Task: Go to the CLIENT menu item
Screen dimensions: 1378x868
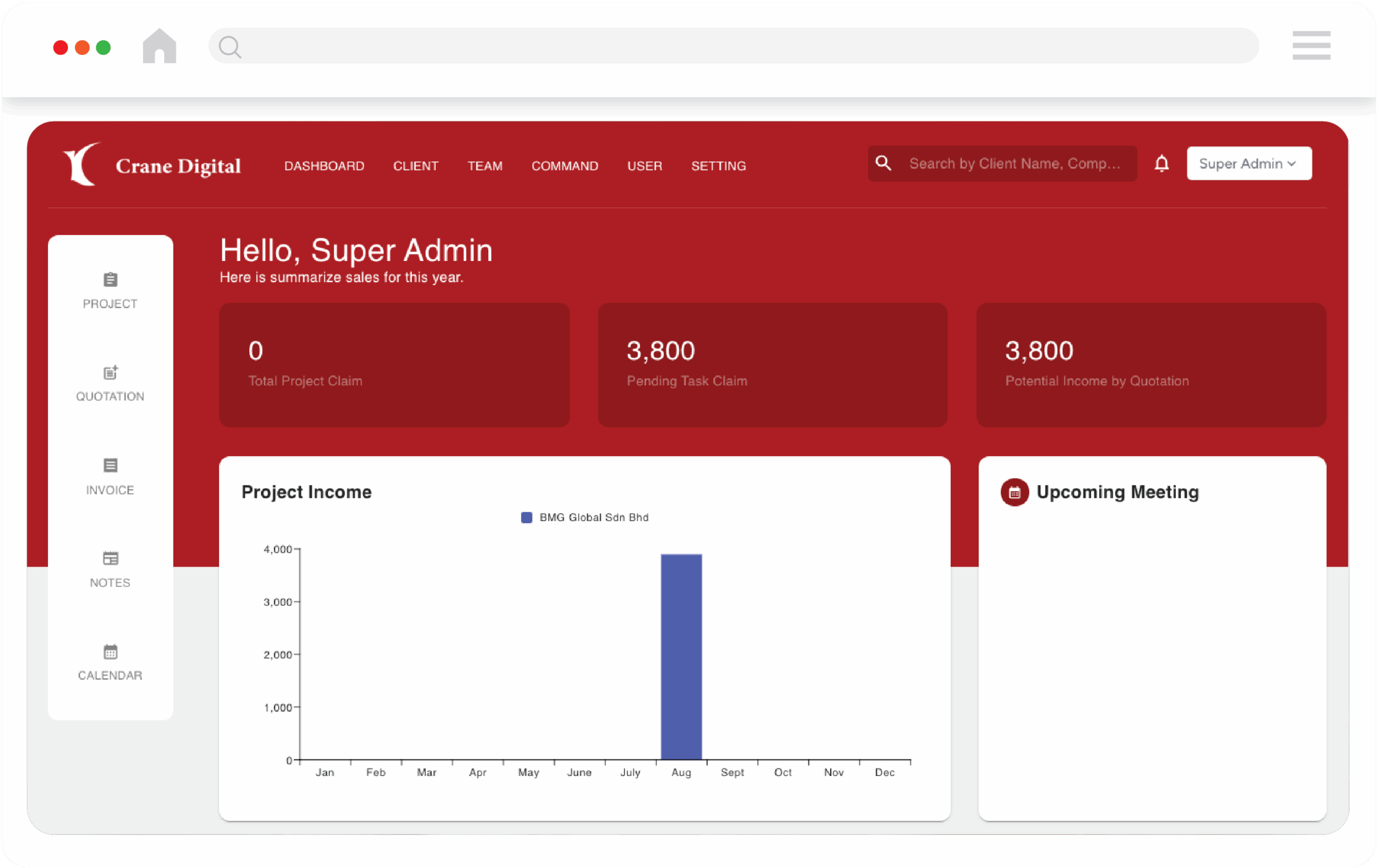Action: (416, 166)
